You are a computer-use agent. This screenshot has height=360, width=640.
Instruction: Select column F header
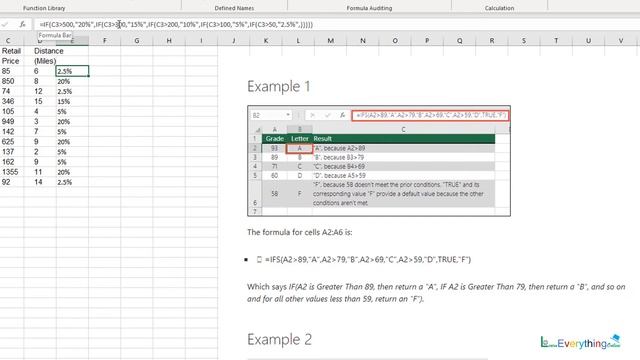pos(104,41)
